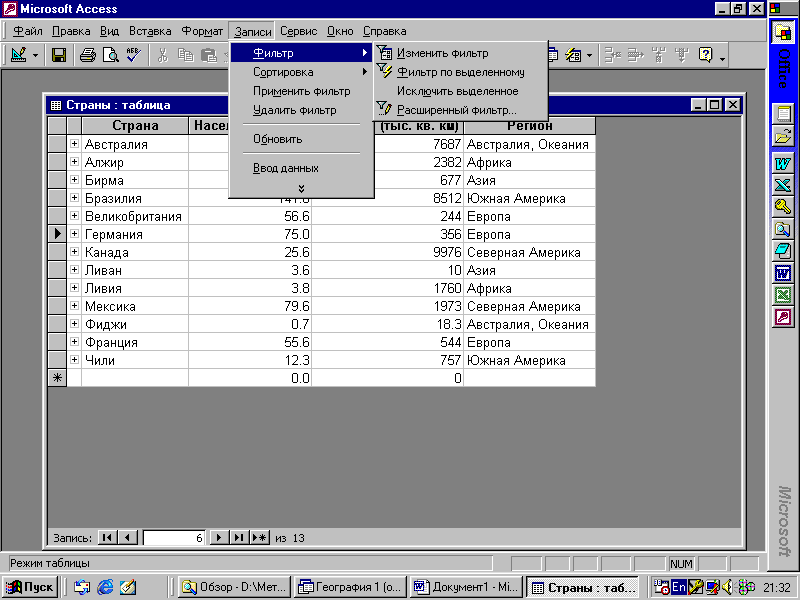800x600 pixels.
Task: Open the View mode dropdown arrow
Action: point(35,55)
